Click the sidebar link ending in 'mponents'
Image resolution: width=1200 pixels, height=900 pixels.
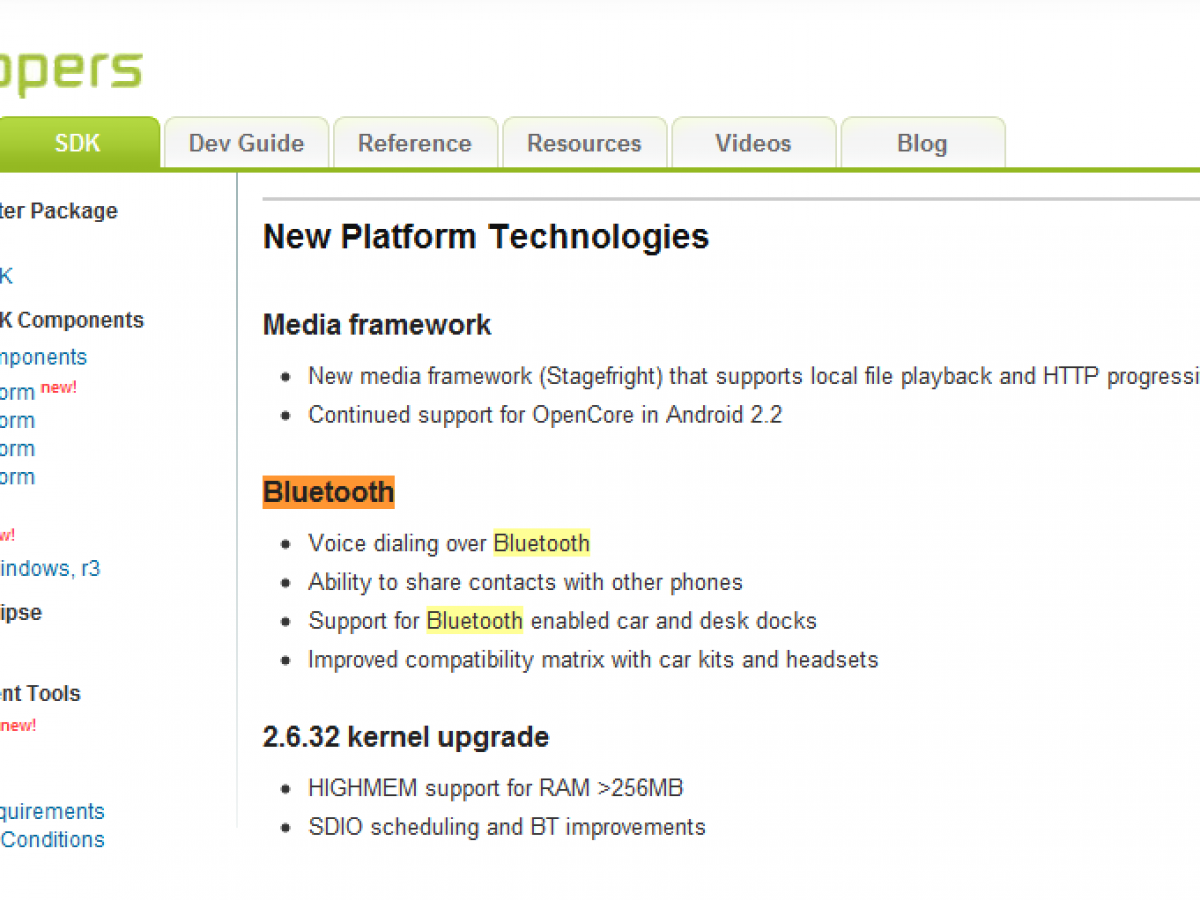tap(43, 357)
